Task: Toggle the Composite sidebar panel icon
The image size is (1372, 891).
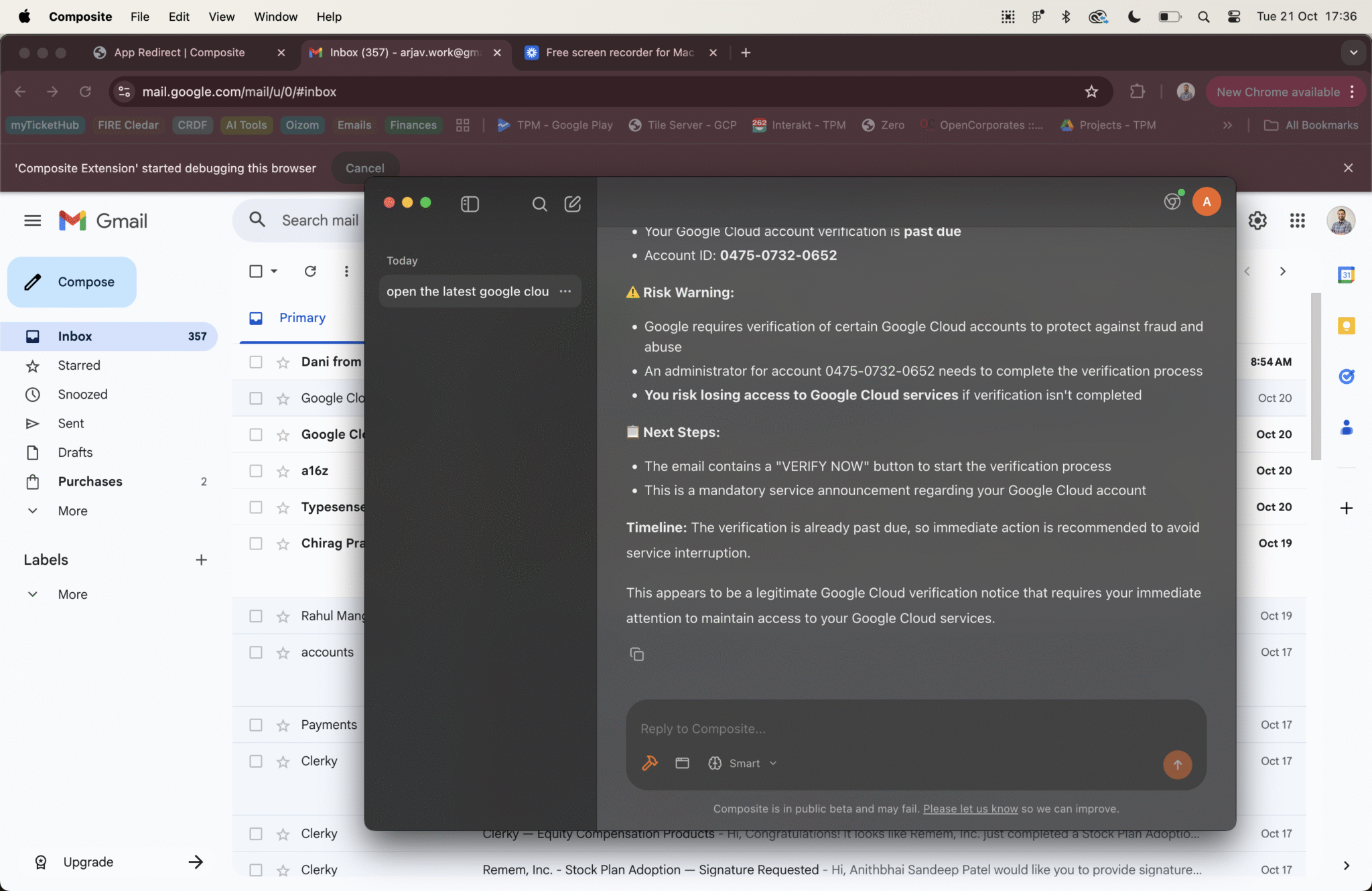Action: pyautogui.click(x=470, y=204)
